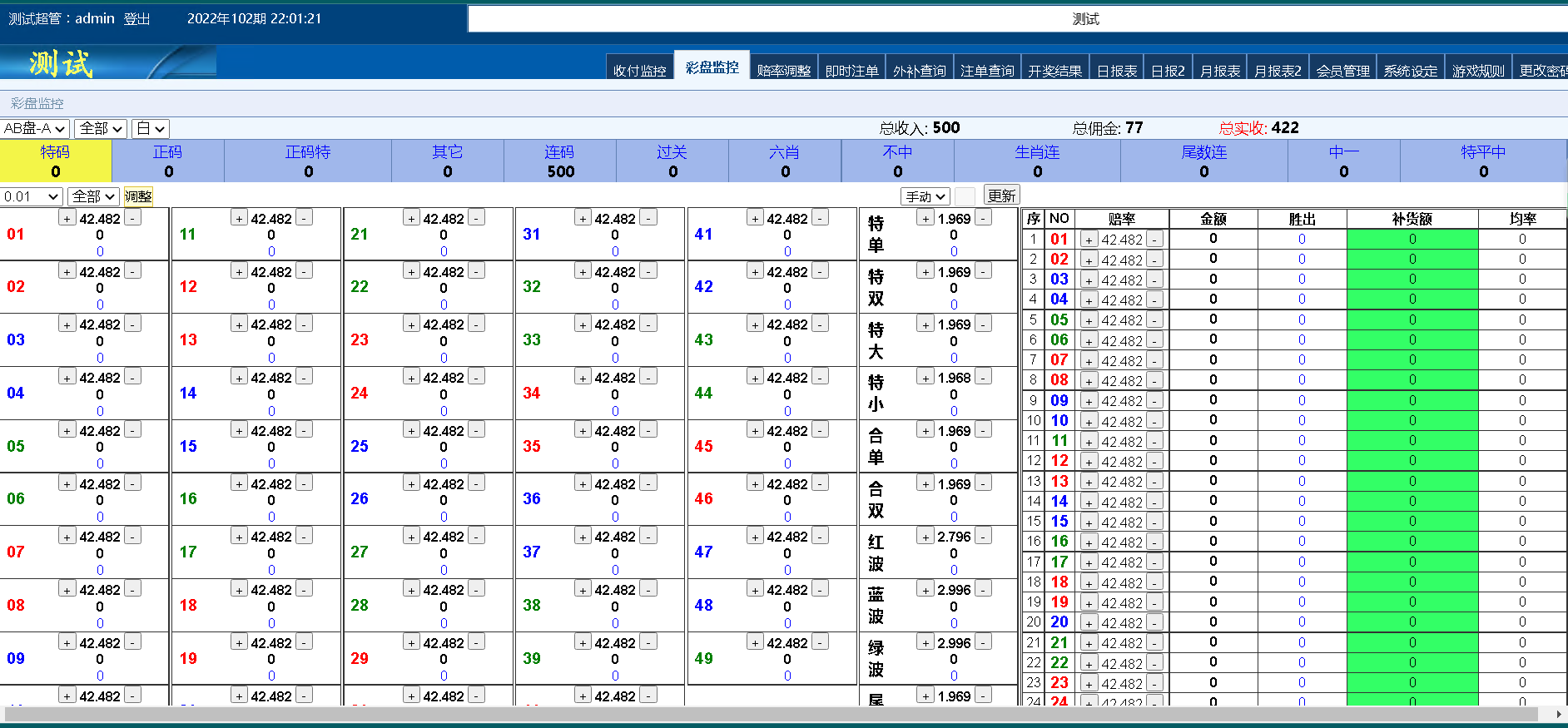
Task: Expand the 手动 update mode dropdown
Action: (x=925, y=196)
